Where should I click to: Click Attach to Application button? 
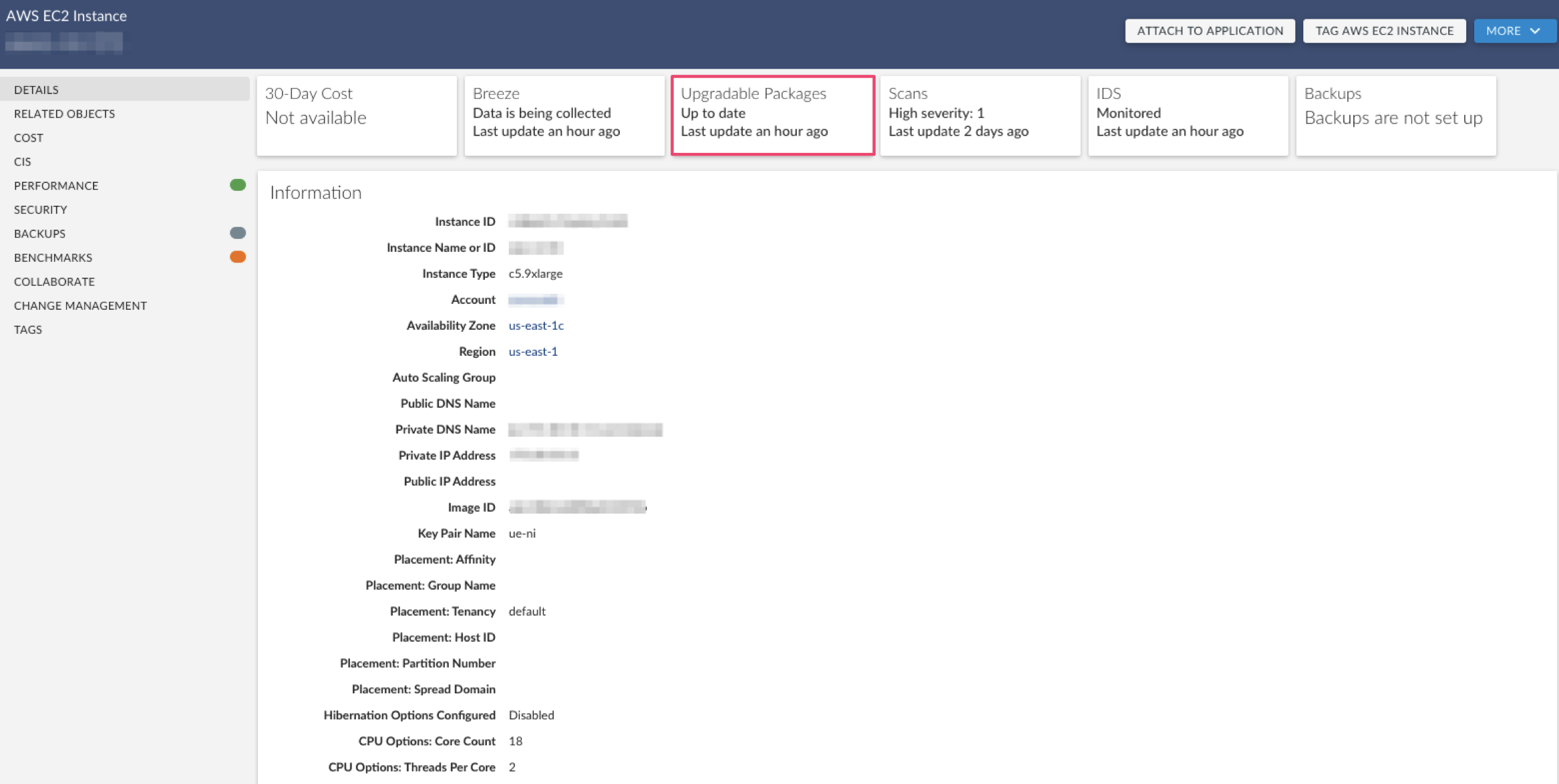[1210, 31]
